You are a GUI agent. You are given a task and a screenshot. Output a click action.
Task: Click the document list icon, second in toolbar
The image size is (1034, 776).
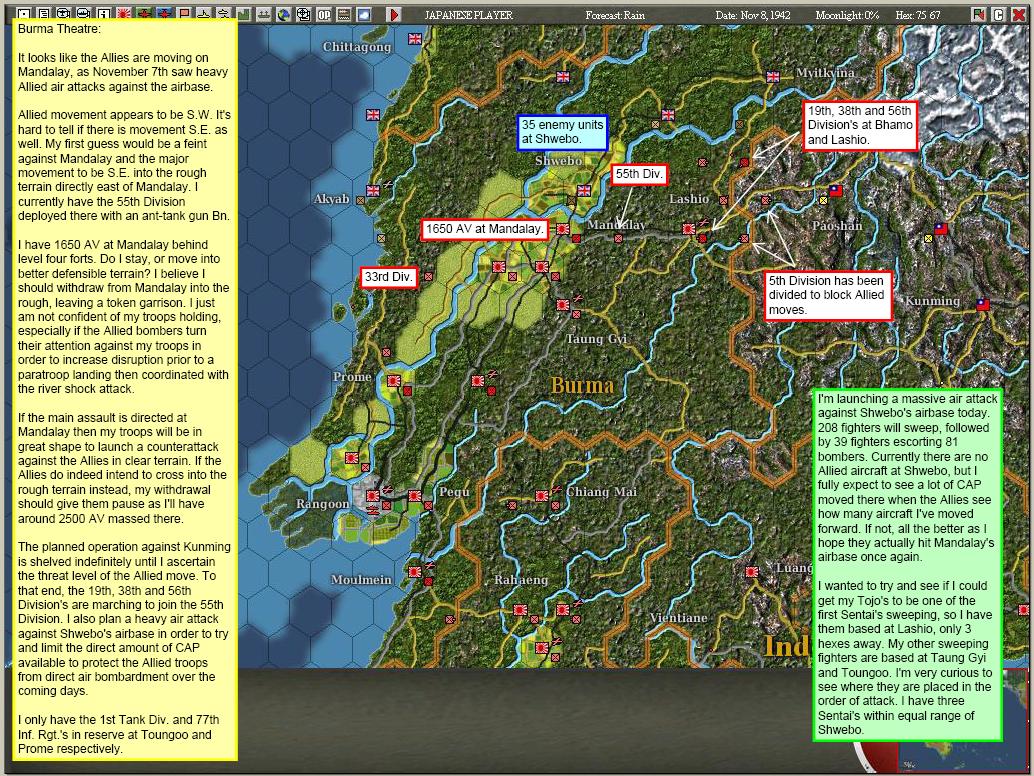tap(44, 14)
